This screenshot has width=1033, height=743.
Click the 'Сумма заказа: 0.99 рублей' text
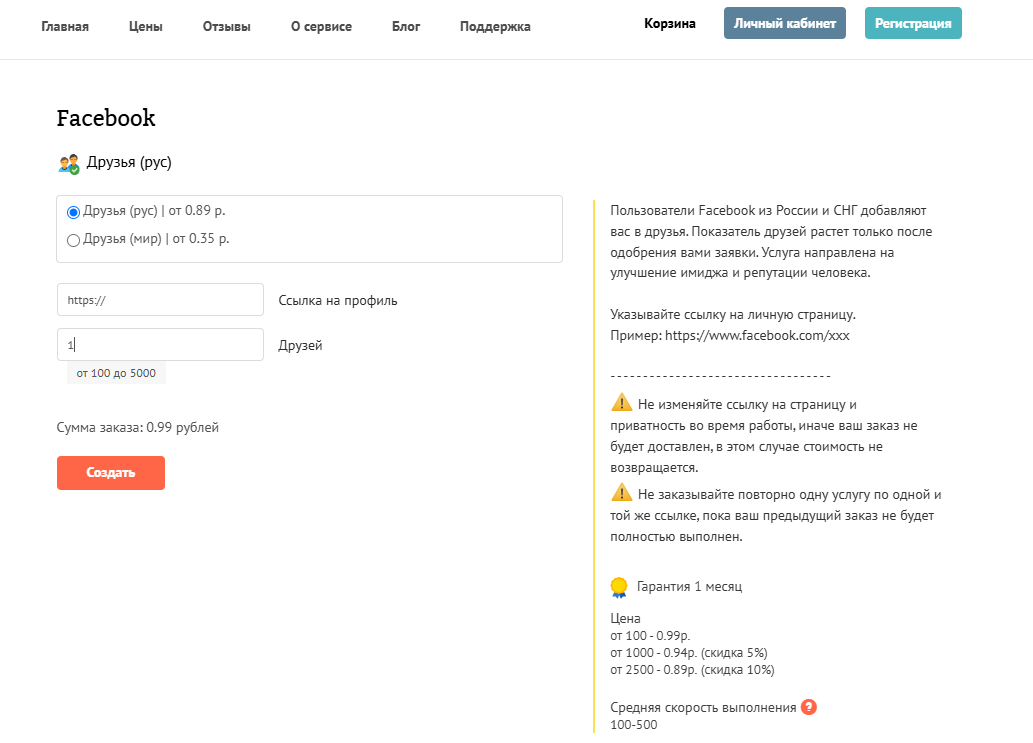(x=138, y=427)
